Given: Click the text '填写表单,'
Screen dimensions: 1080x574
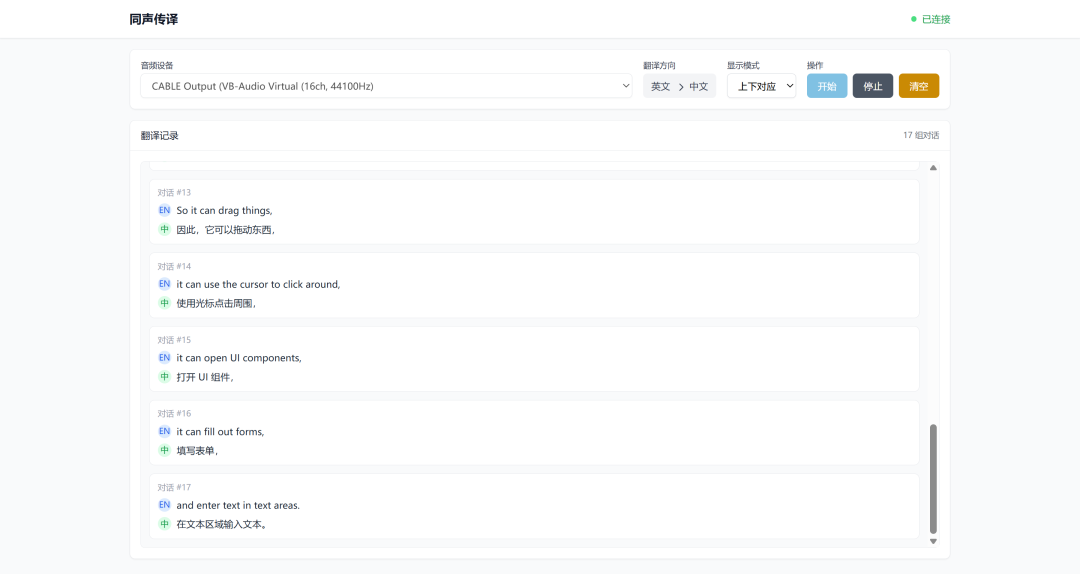Looking at the screenshot, I should 198,451.
